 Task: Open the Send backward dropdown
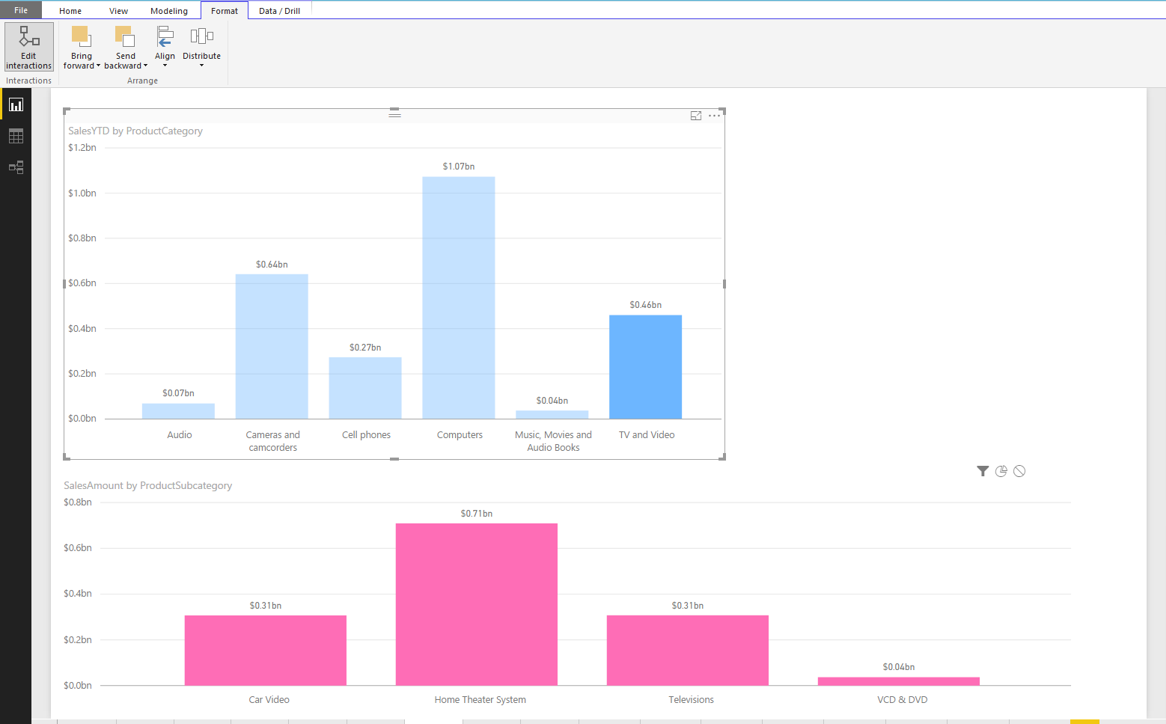(x=126, y=48)
